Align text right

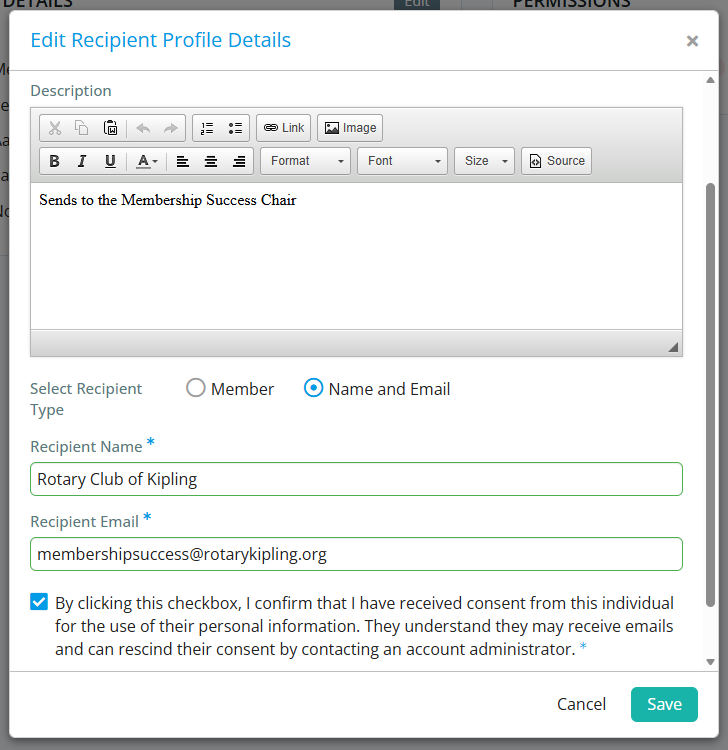coord(239,161)
